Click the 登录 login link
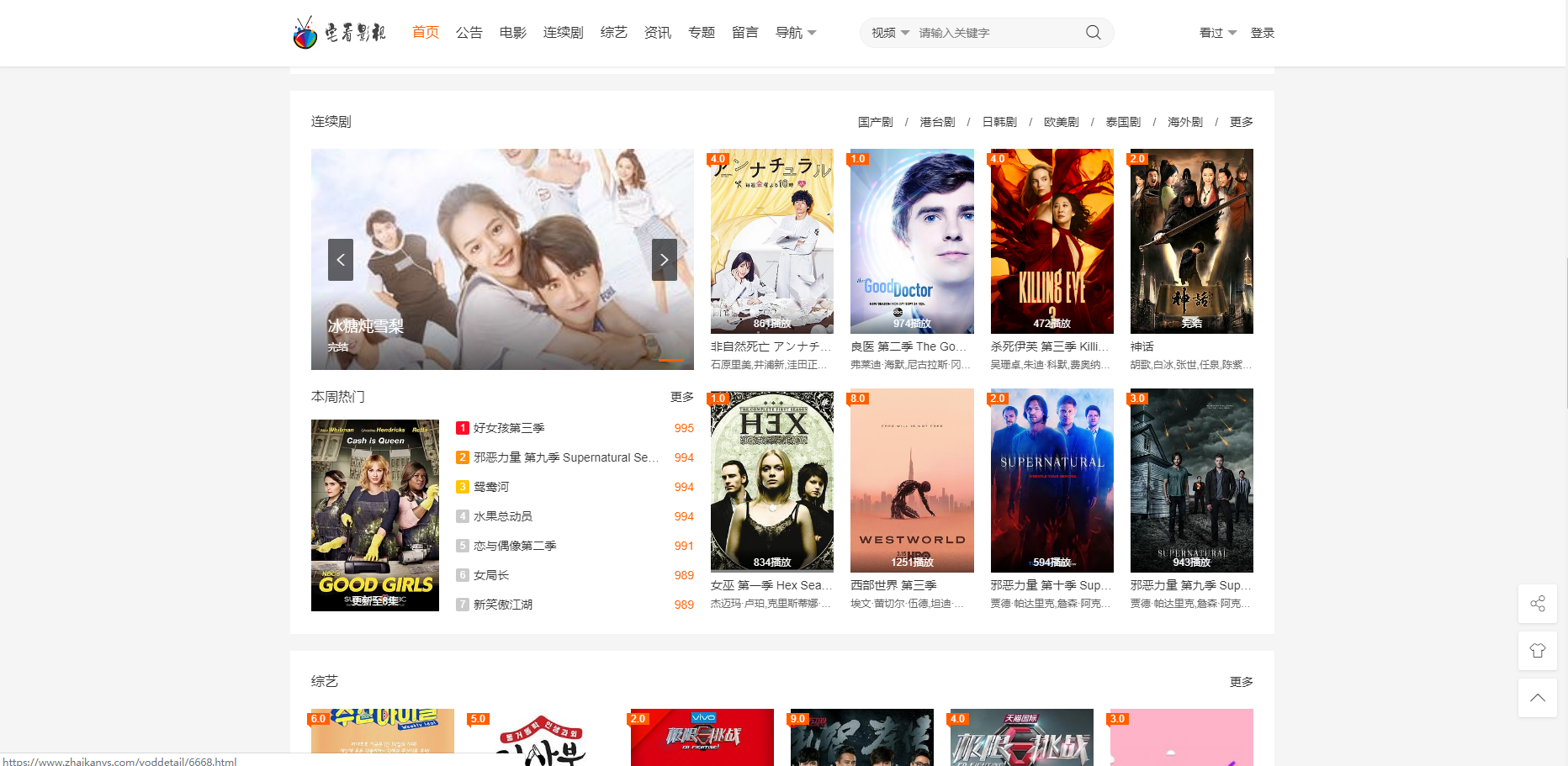 tap(1262, 33)
